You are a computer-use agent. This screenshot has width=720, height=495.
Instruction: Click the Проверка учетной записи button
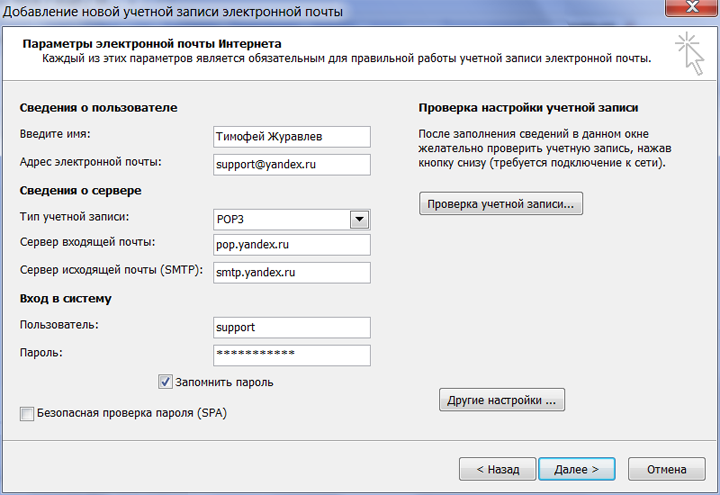(500, 203)
